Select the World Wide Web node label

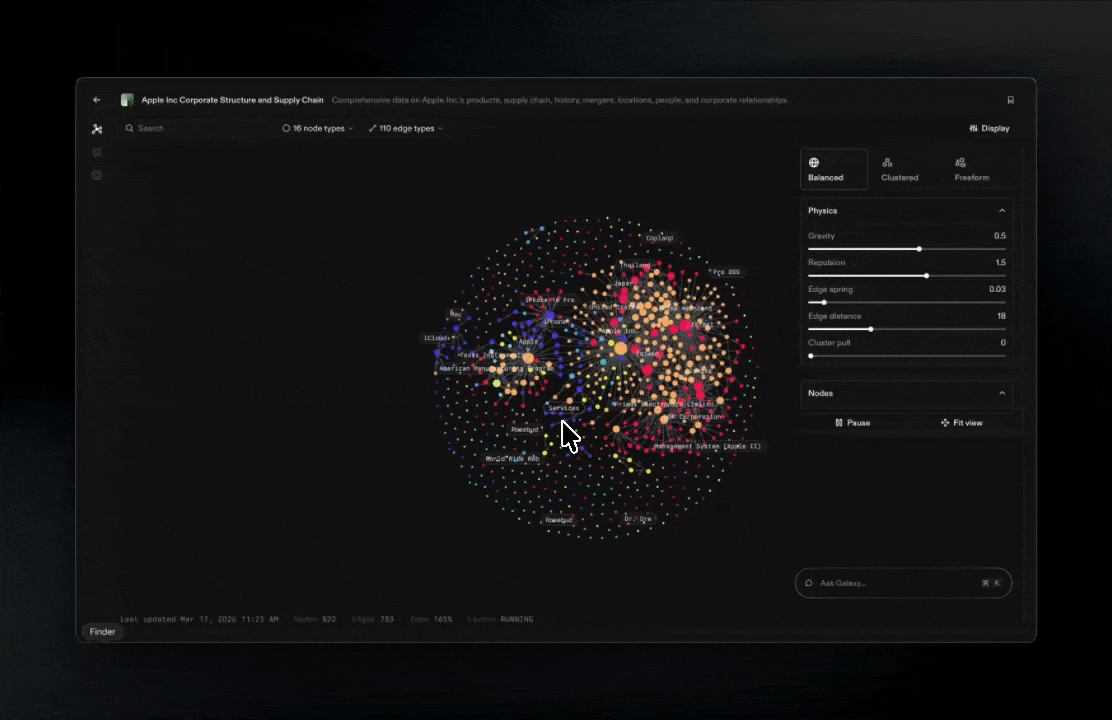[x=512, y=458]
